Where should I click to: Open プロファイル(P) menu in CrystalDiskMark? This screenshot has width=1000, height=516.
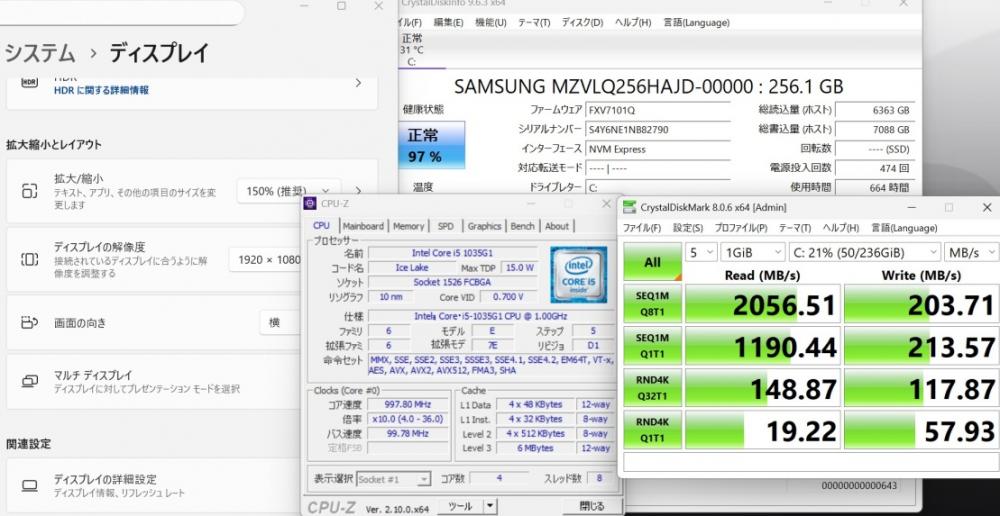pos(740,228)
